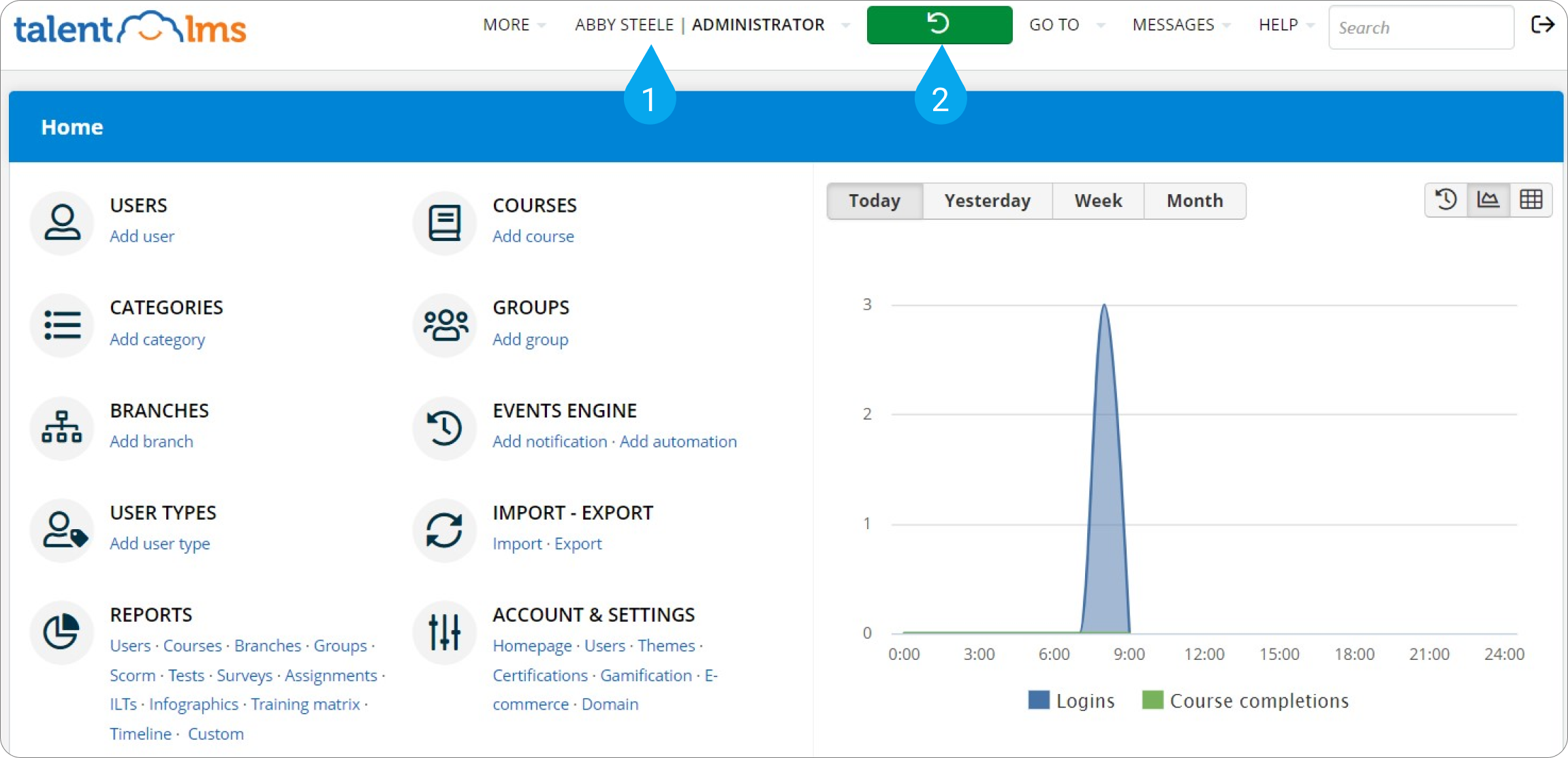Open the Tests report link
The height and width of the screenshot is (758, 1568).
coord(186,676)
